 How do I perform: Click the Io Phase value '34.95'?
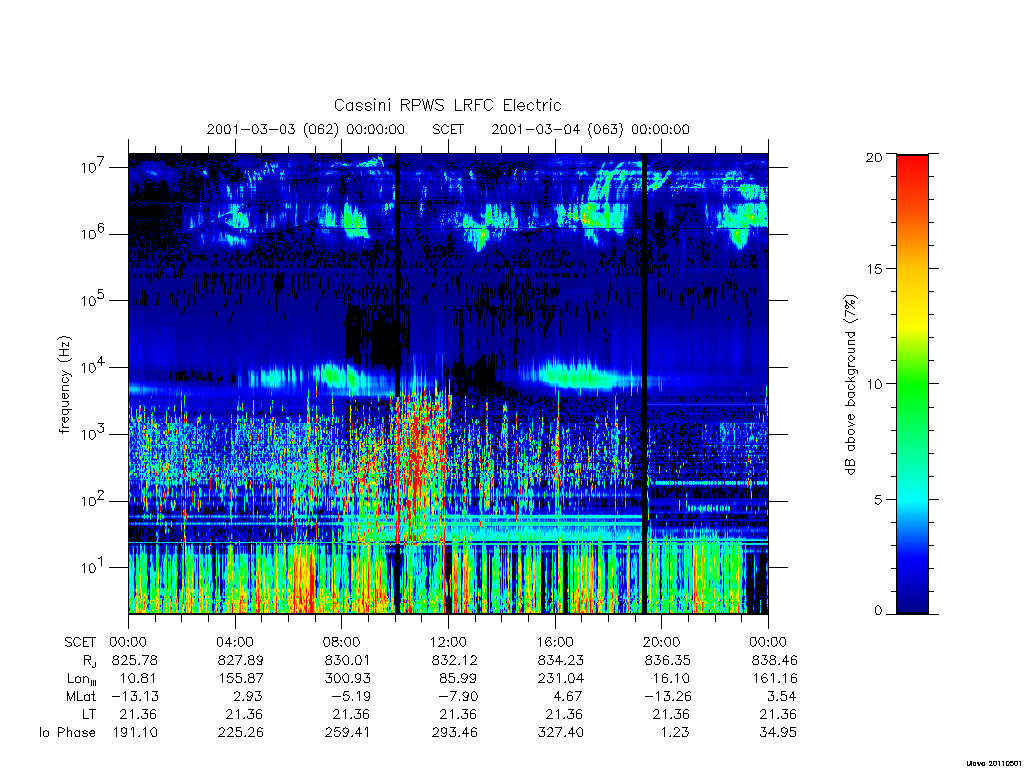tap(778, 732)
